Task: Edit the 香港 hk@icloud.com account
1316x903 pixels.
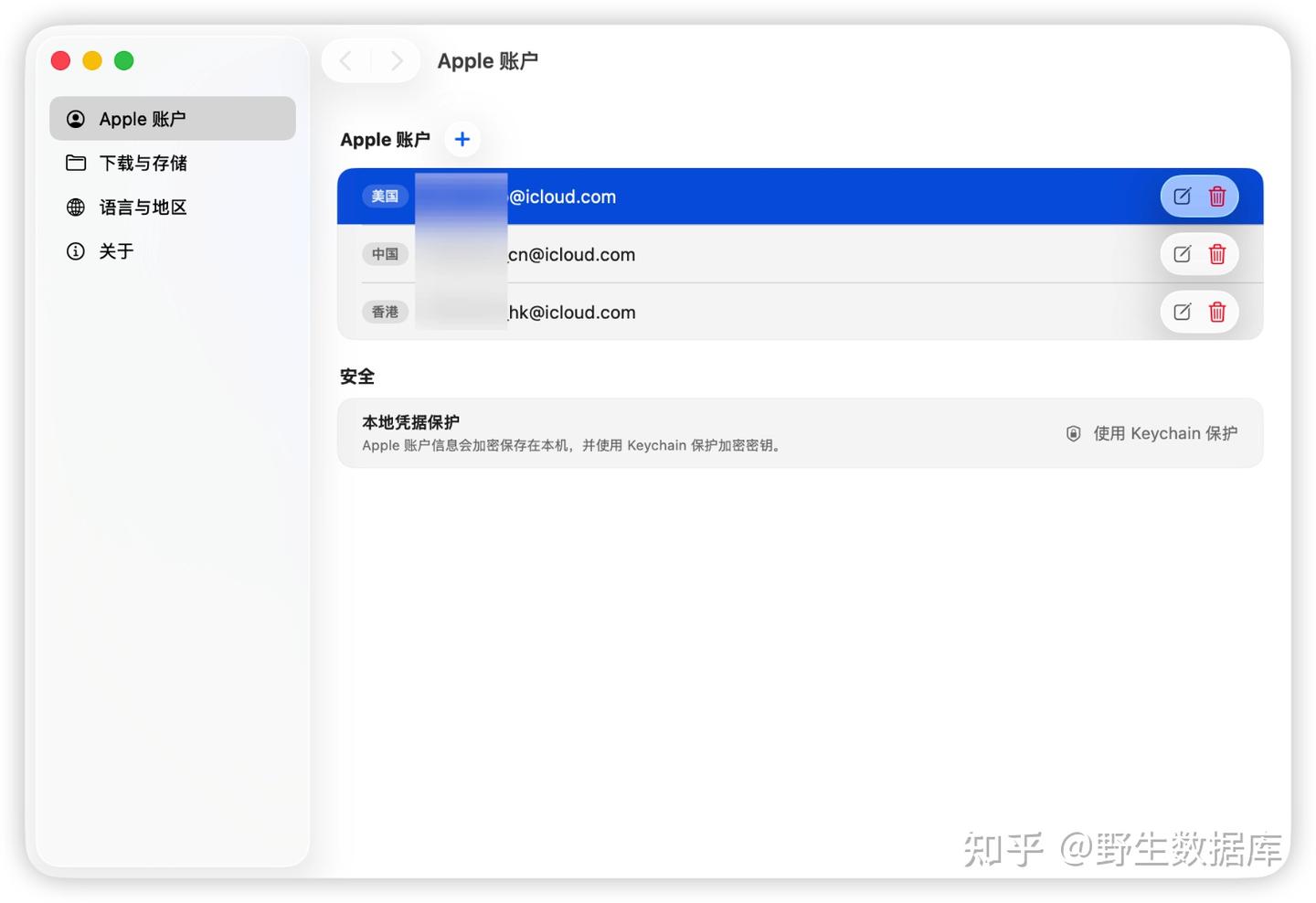Action: [1182, 312]
